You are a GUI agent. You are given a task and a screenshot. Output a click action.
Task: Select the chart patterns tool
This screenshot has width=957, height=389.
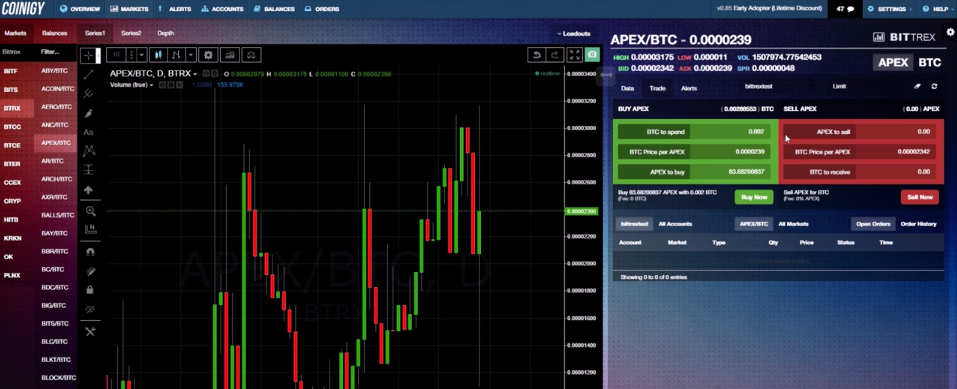(89, 150)
